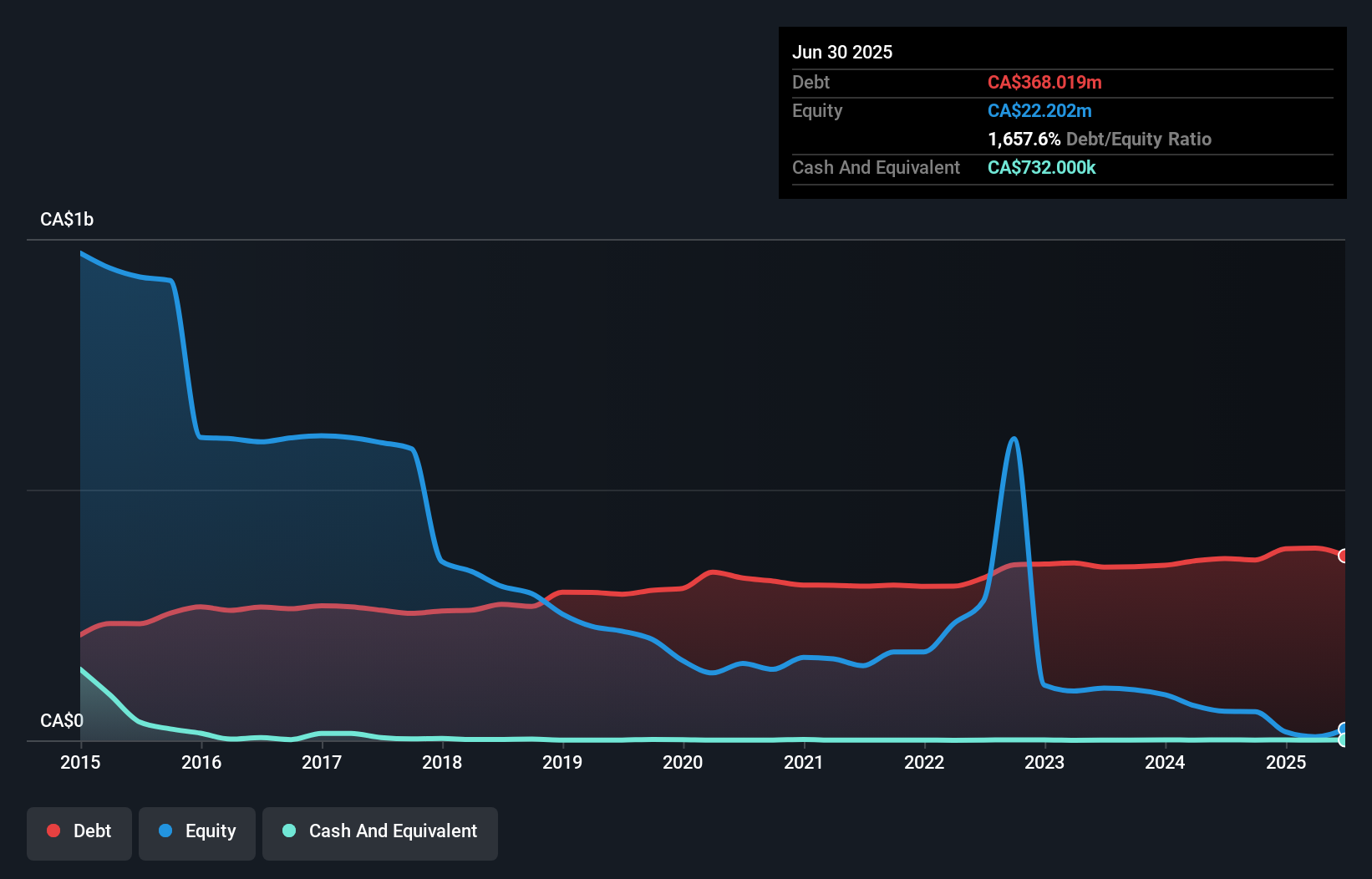1372x879 pixels.
Task: Click the 2016 x-axis label
Action: (201, 762)
